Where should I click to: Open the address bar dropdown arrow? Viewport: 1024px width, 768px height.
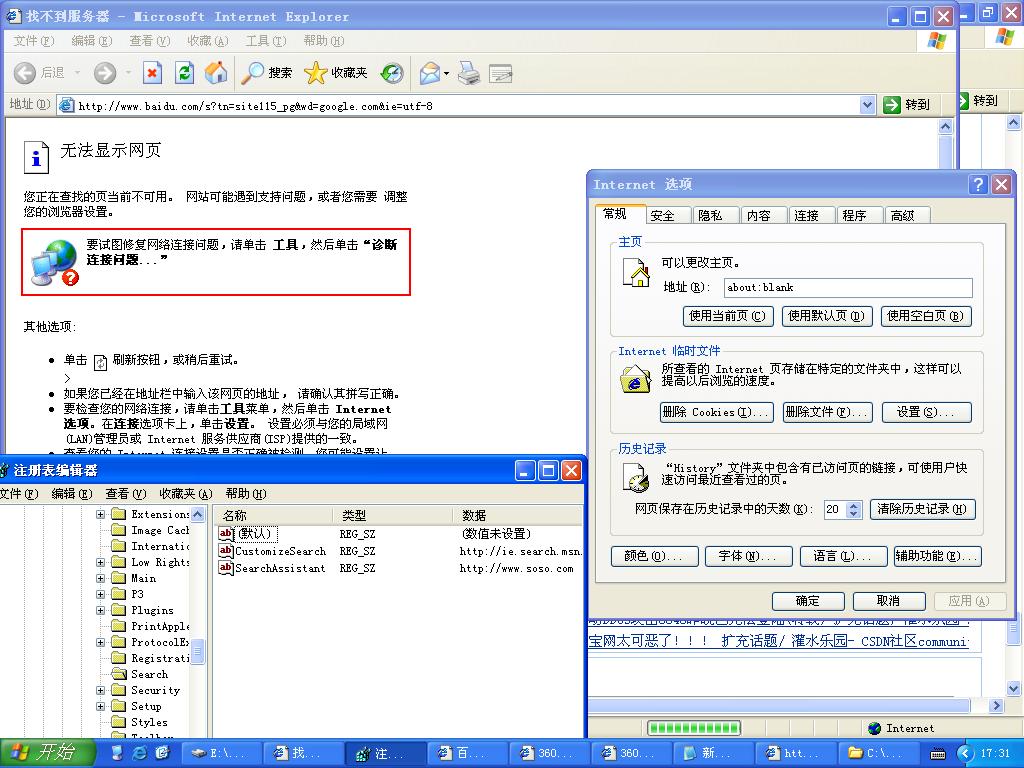[867, 105]
